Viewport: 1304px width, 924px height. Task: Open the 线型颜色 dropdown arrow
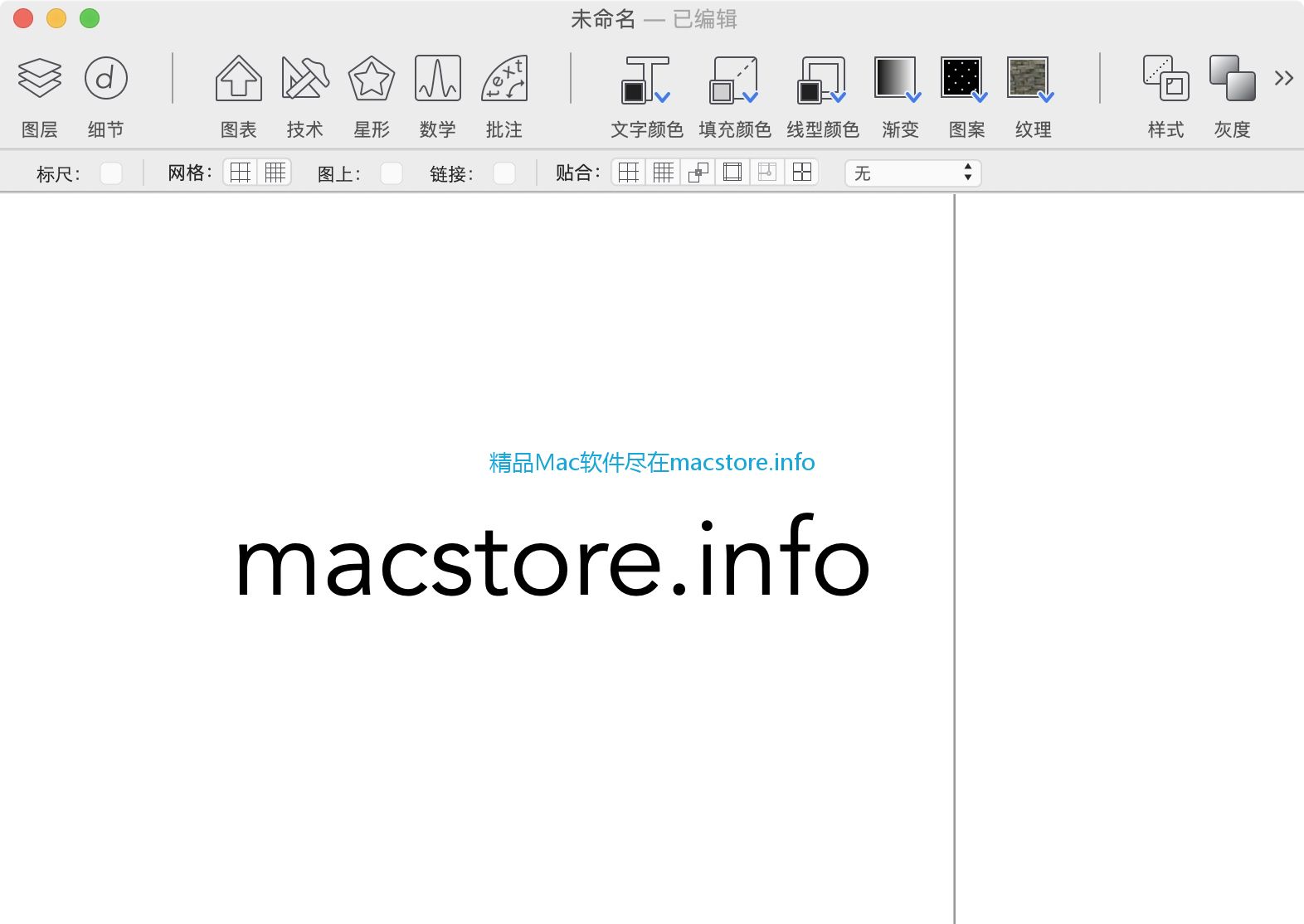[839, 97]
